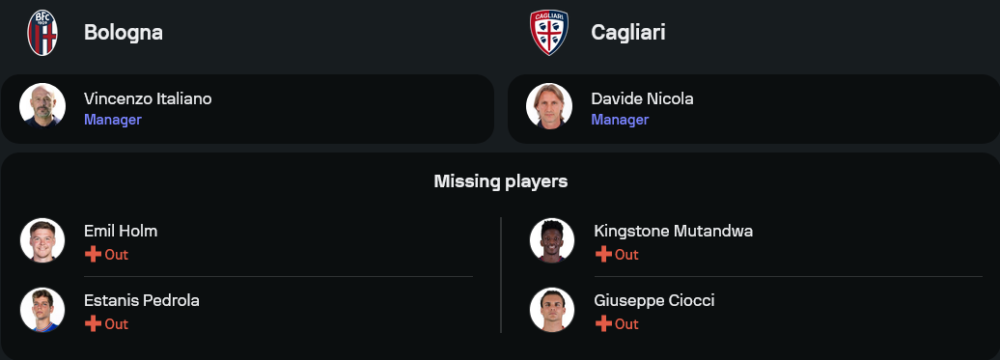The width and height of the screenshot is (1000, 360).
Task: Click the injury cross icon under Kingstone Mutandwa
Action: click(x=603, y=255)
